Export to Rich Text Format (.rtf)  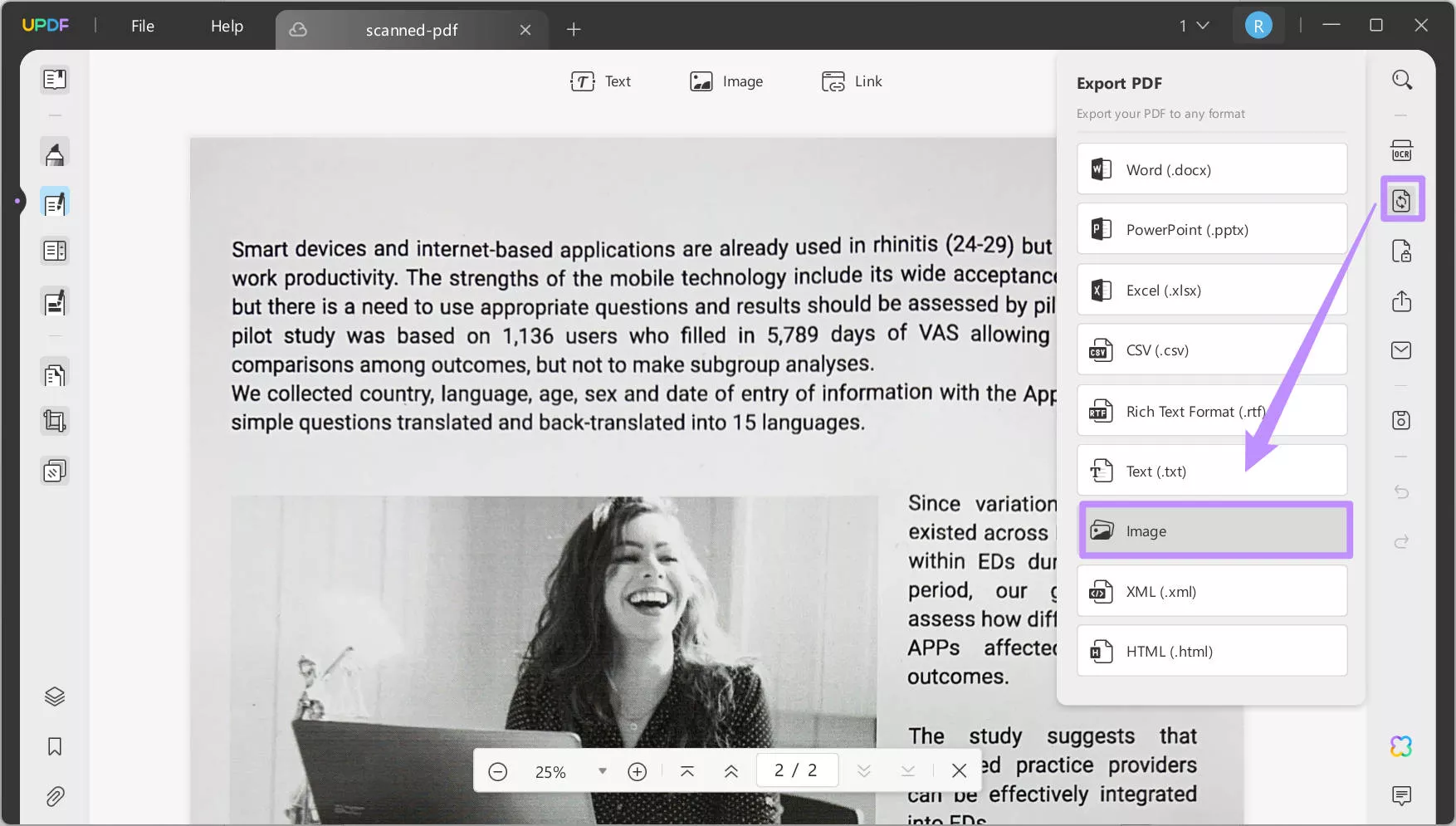(1212, 411)
